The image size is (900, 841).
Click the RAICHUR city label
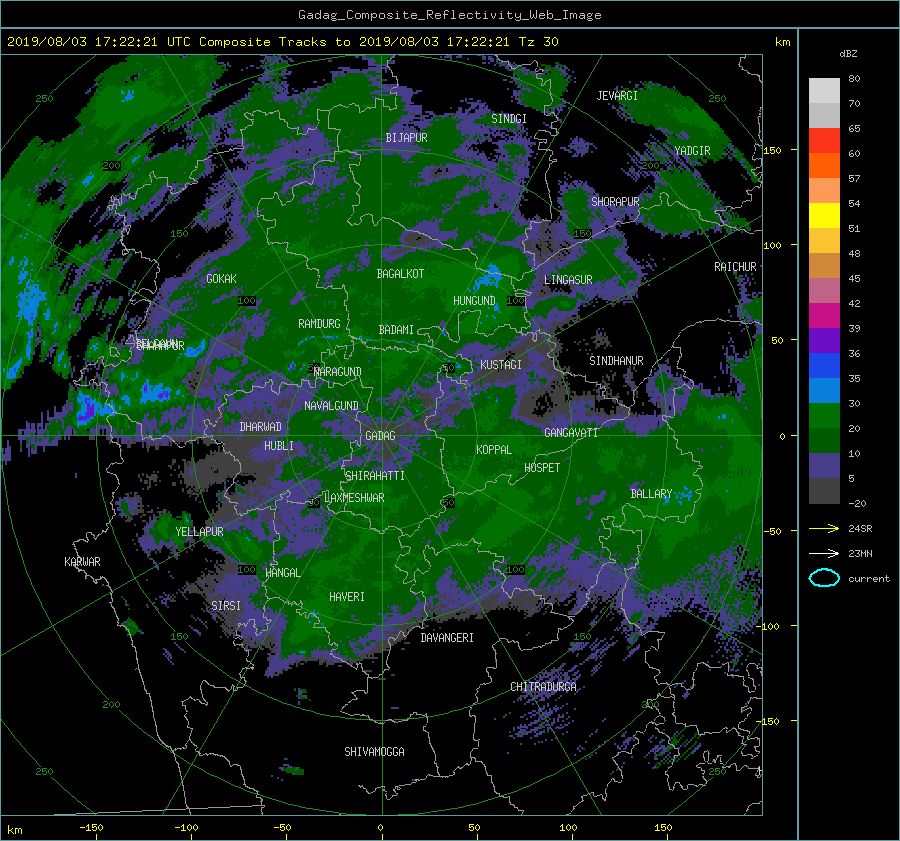(735, 267)
